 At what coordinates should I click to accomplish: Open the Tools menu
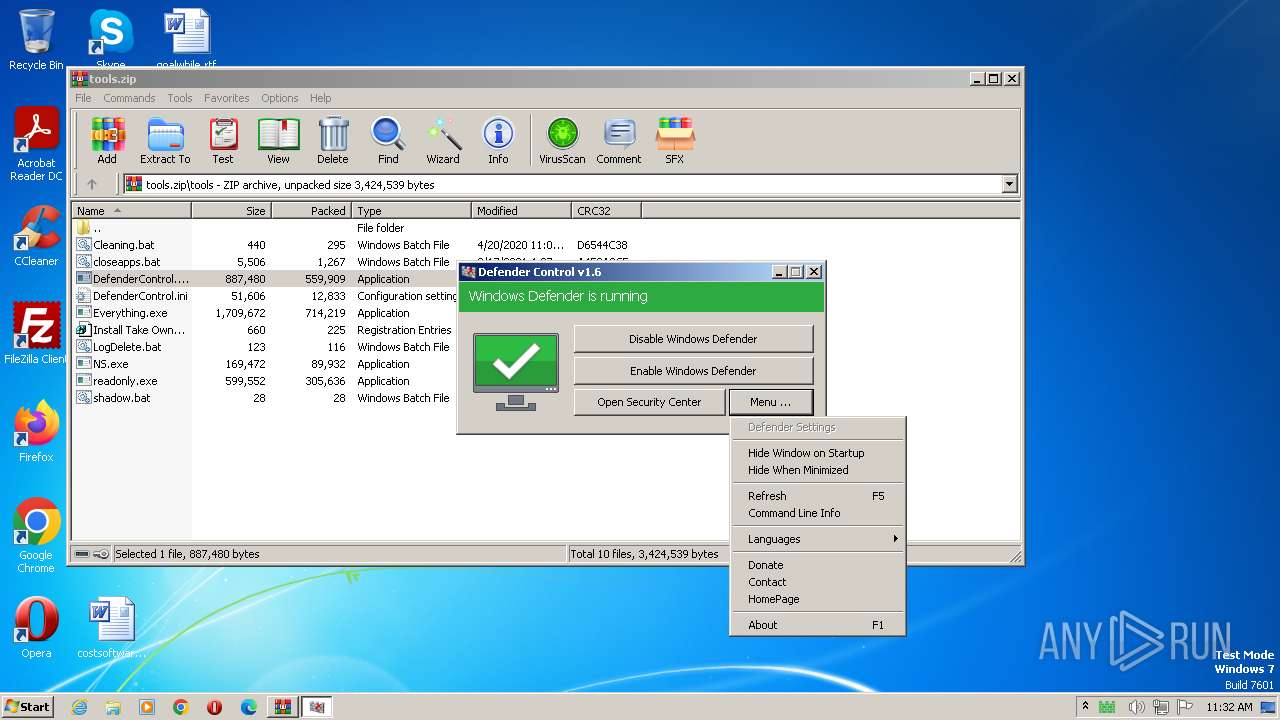180,98
